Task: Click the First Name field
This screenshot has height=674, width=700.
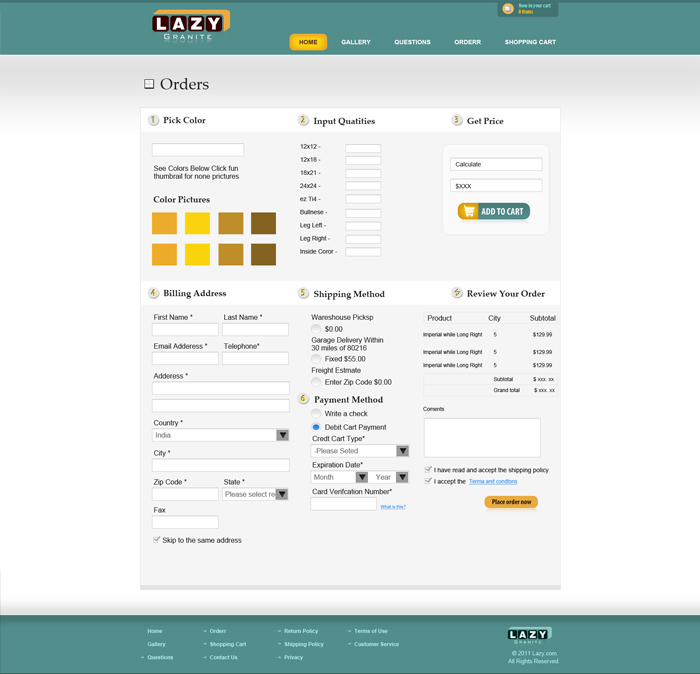Action: point(185,329)
